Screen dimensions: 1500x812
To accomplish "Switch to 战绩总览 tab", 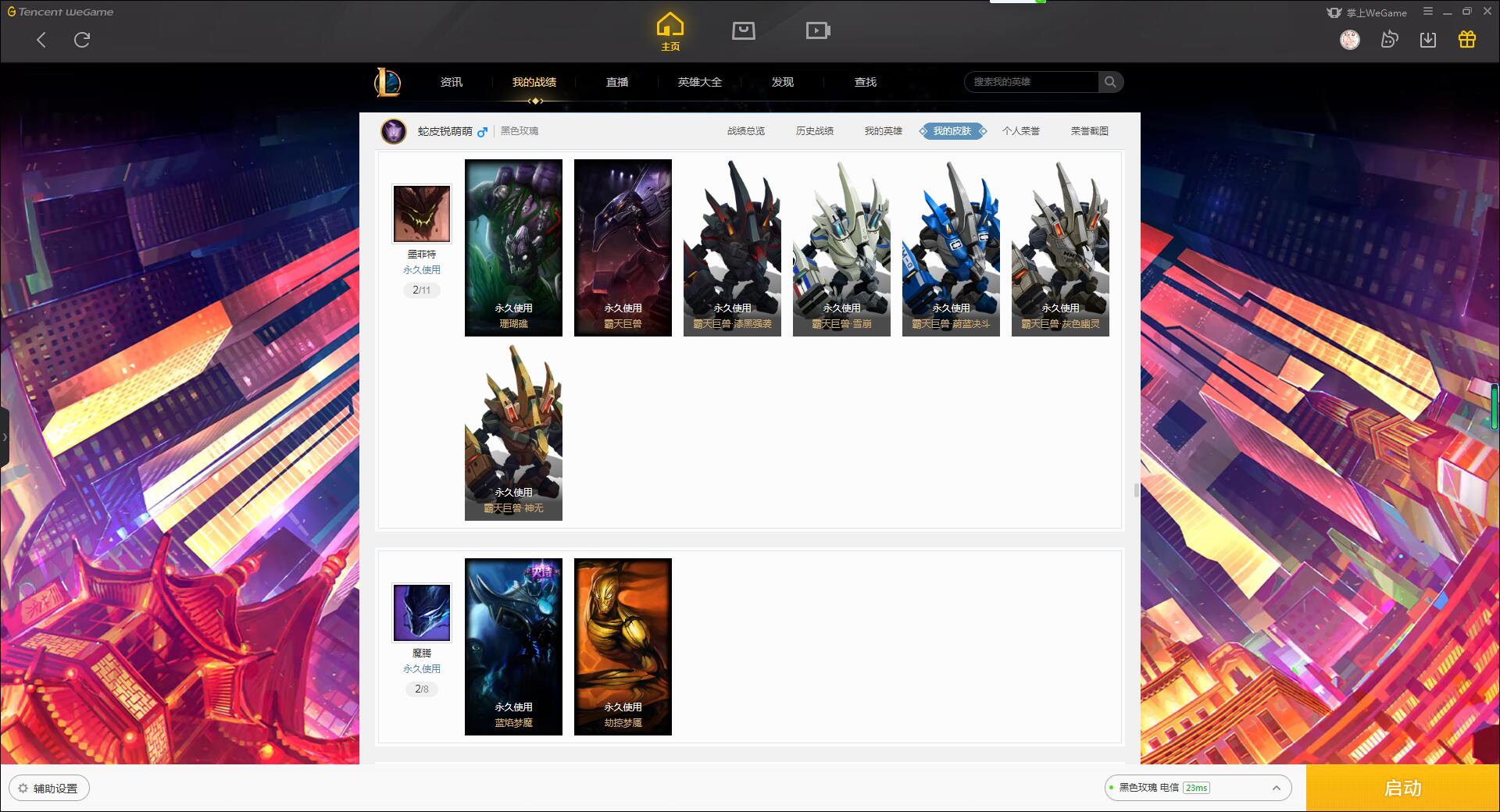I will (x=746, y=131).
